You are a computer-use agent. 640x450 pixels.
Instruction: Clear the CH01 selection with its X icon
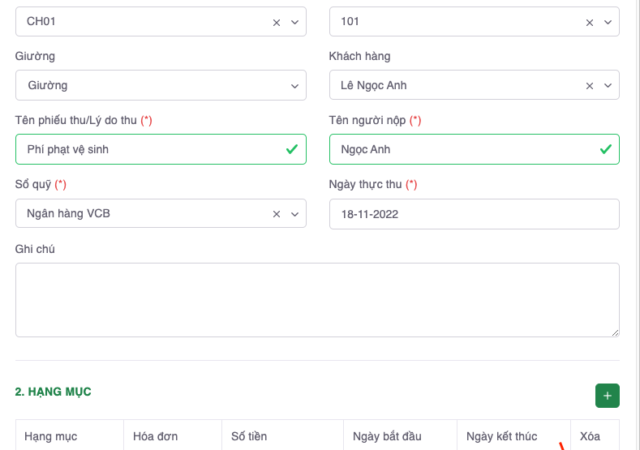point(277,22)
